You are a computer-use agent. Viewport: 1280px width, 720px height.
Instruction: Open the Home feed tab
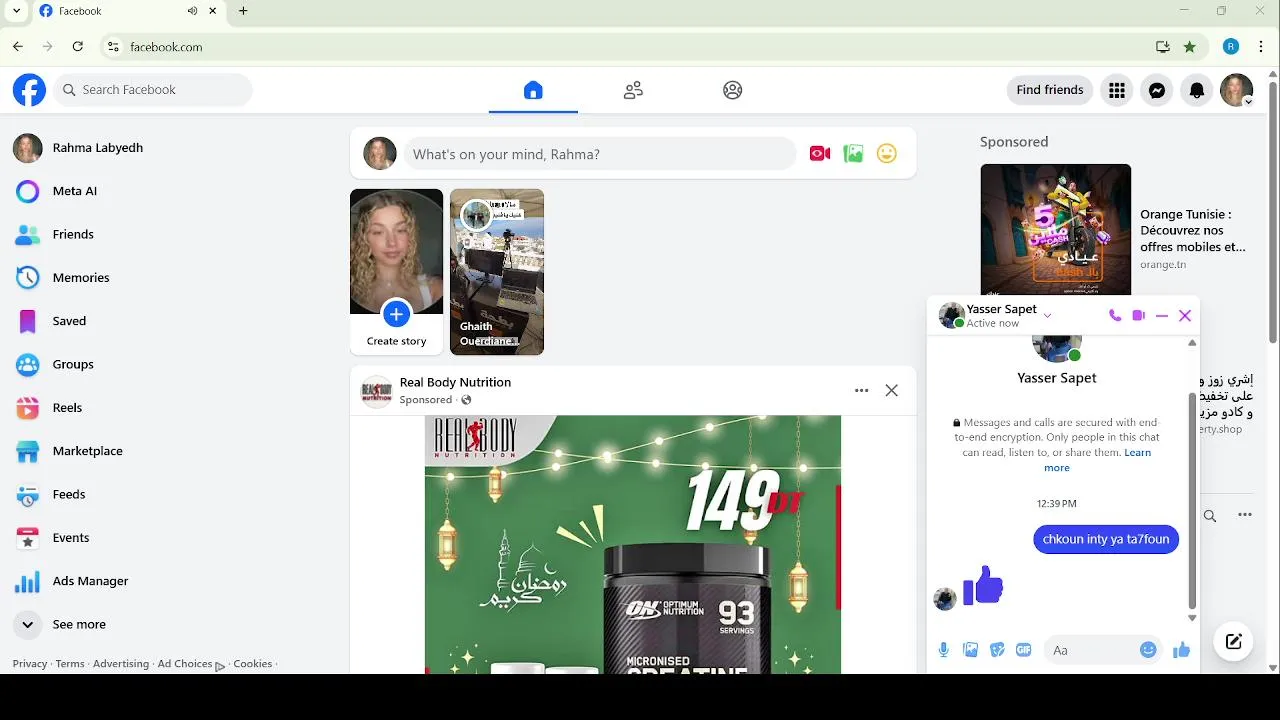(533, 90)
